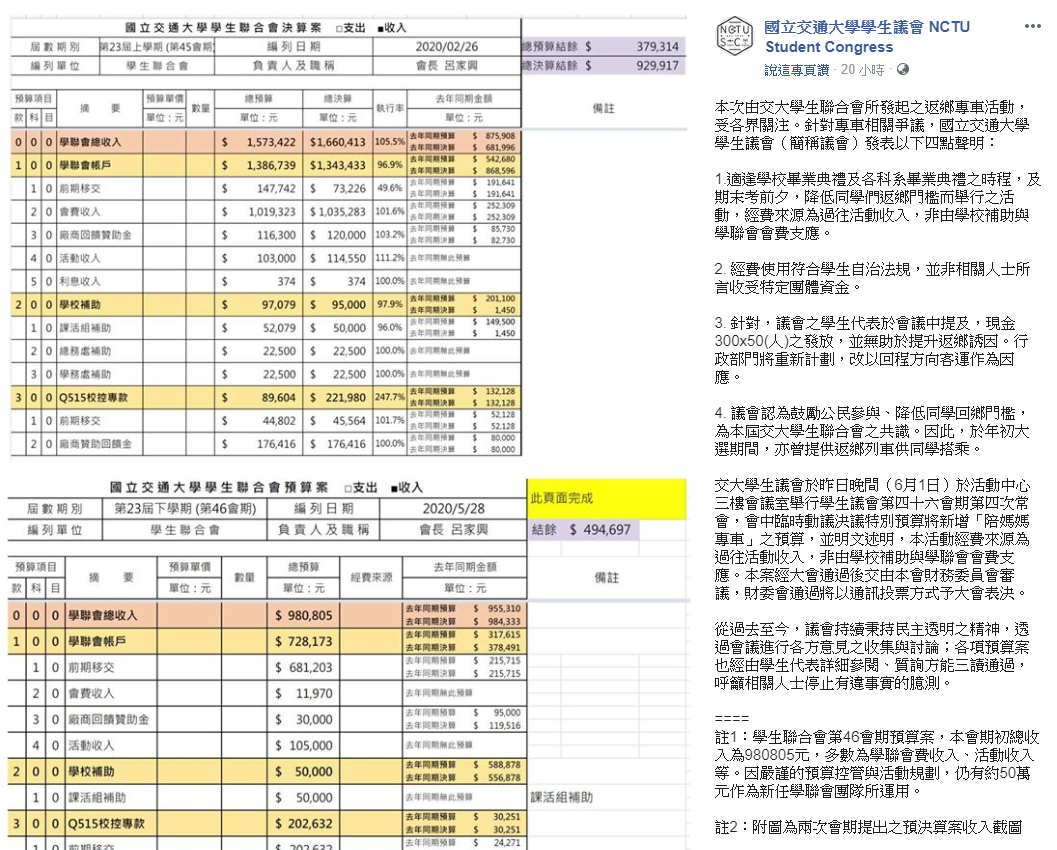The image size is (1057, 850).
Task: Click the 利息收入 row label
Action: tap(80, 281)
